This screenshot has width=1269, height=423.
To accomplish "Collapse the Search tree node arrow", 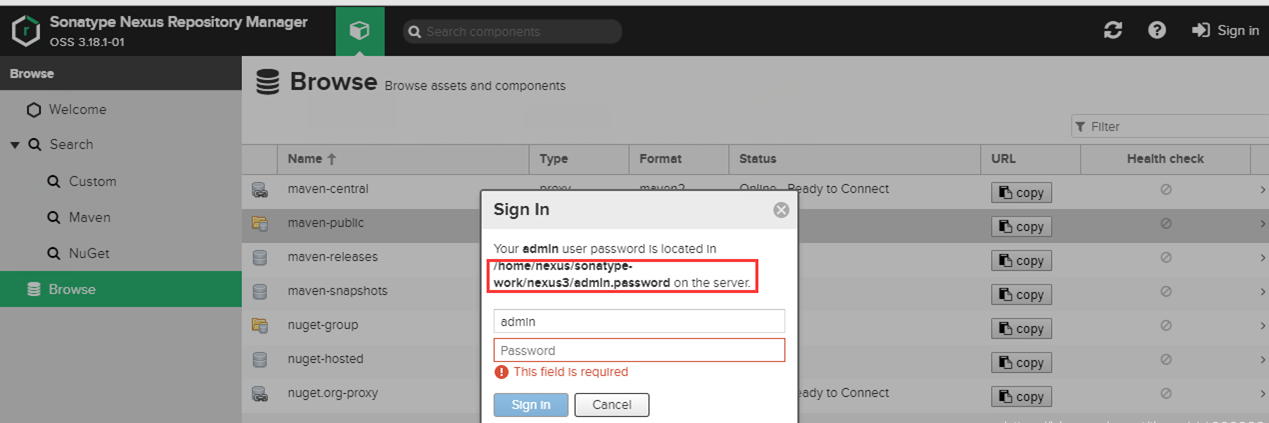I will (15, 145).
